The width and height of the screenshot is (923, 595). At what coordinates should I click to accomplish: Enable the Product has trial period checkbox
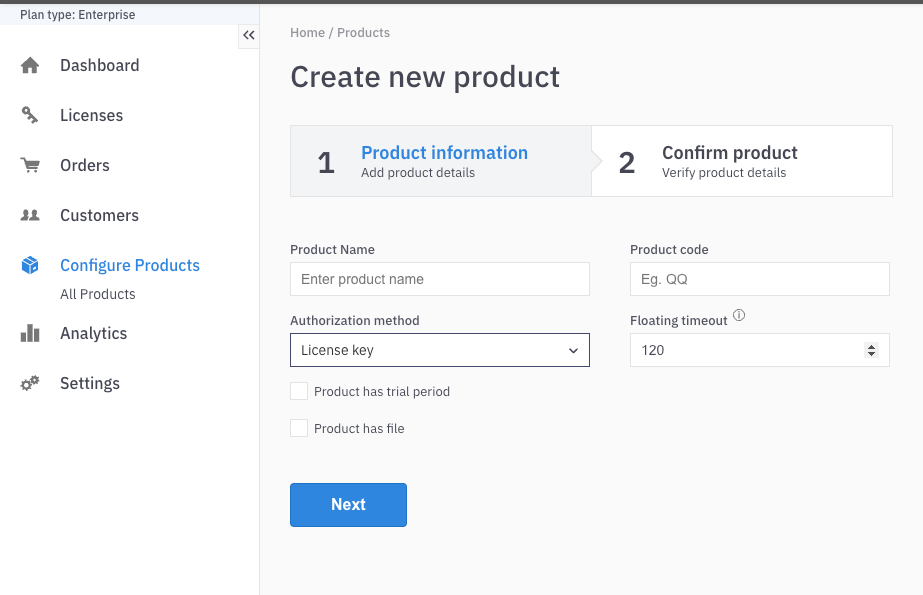point(299,391)
